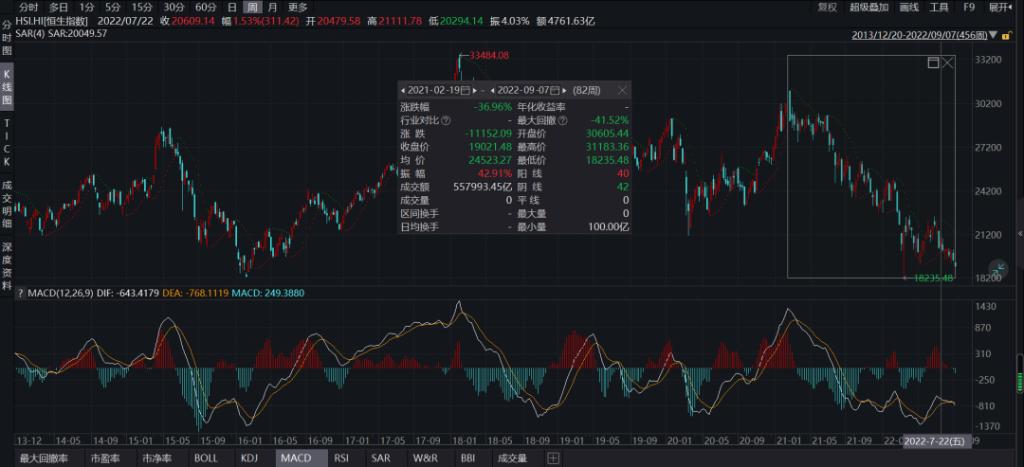Image resolution: width=1024 pixels, height=467 pixels.
Task: Click the add indicator plus icon
Action: pyautogui.click(x=552, y=458)
